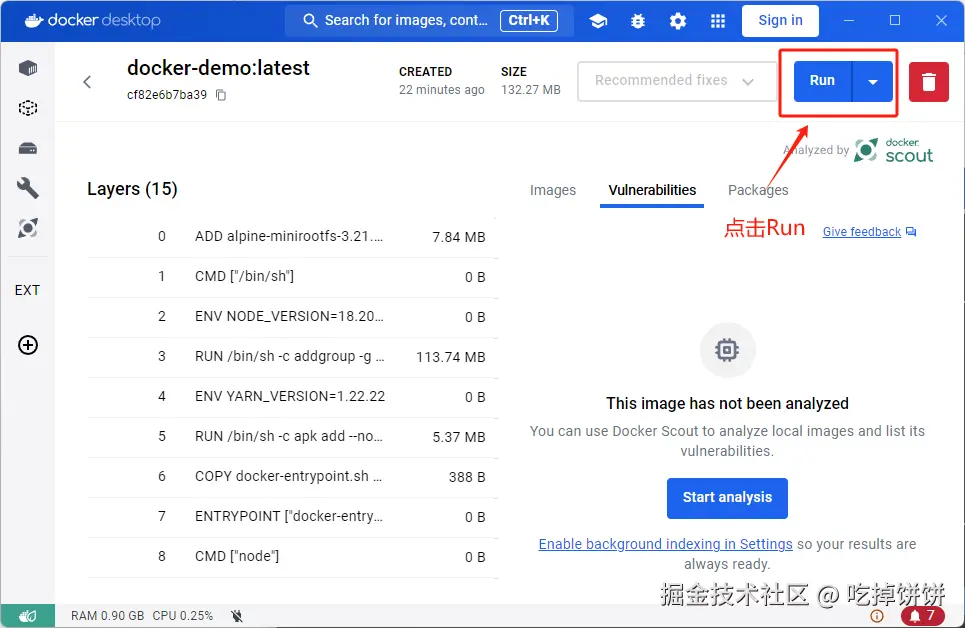Select layer 3 RUN addgroup
Viewport: 965px width, 628px height.
coord(292,357)
